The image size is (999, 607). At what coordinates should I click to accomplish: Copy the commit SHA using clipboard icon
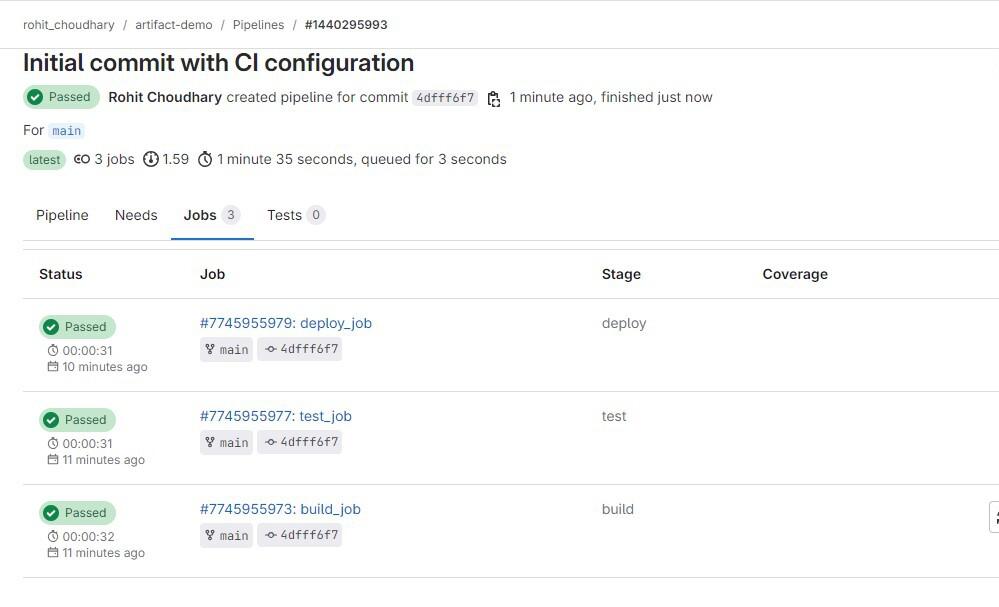click(494, 98)
